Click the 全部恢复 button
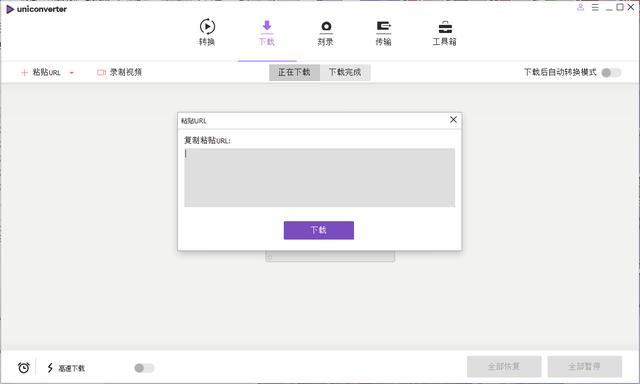The width and height of the screenshot is (640, 384). point(504,366)
